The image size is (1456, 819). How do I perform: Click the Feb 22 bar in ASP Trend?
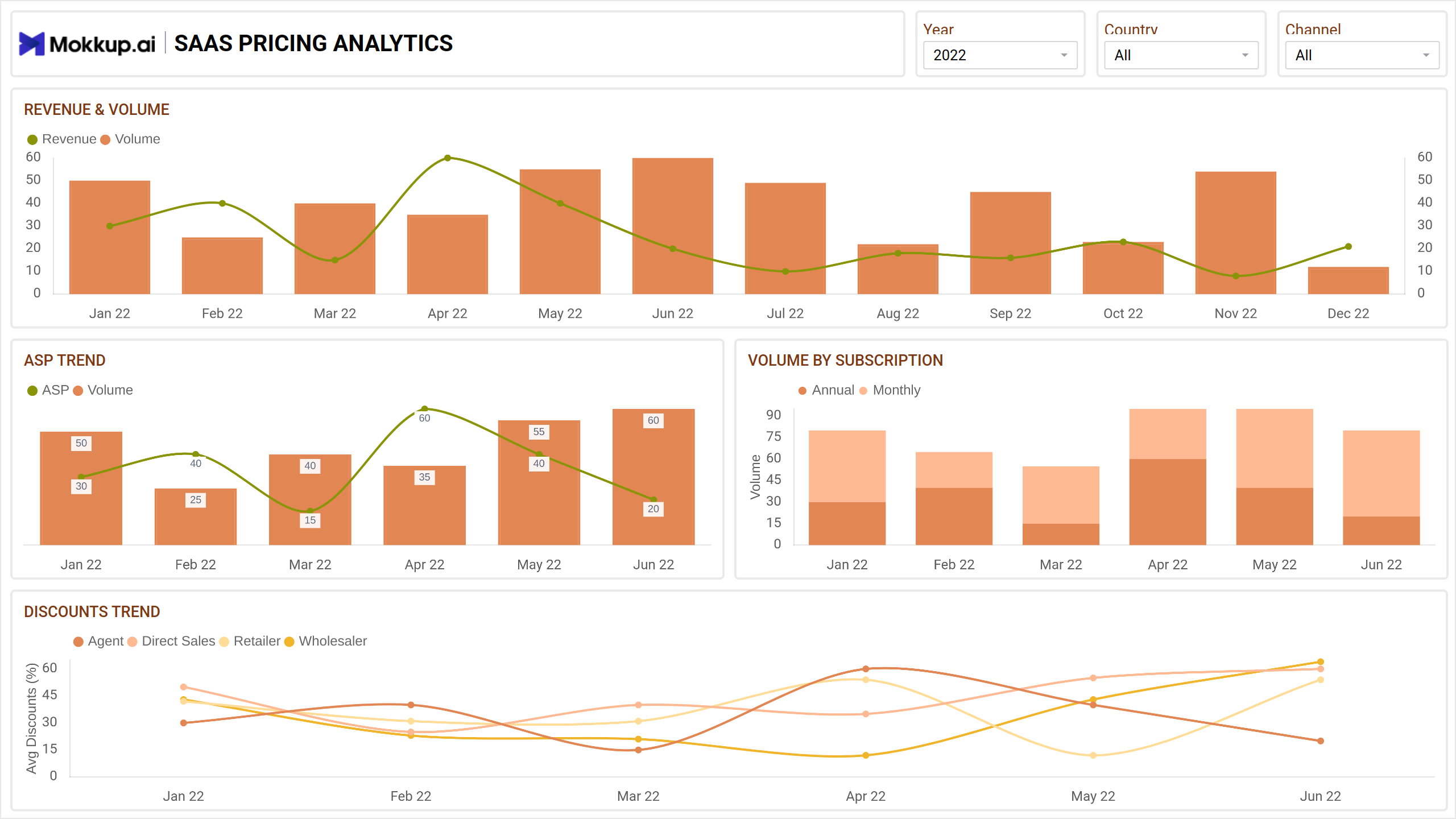pos(196,516)
